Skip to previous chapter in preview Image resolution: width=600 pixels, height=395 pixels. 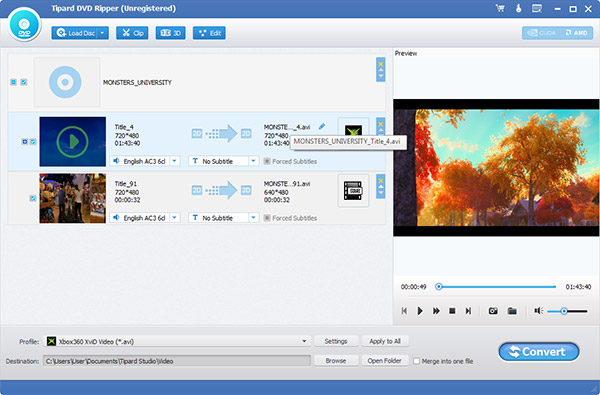[404, 311]
